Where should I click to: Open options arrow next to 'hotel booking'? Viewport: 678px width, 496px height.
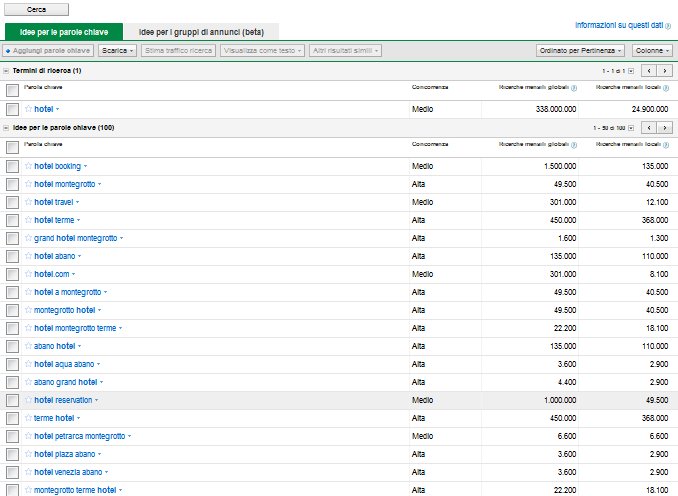(x=85, y=166)
